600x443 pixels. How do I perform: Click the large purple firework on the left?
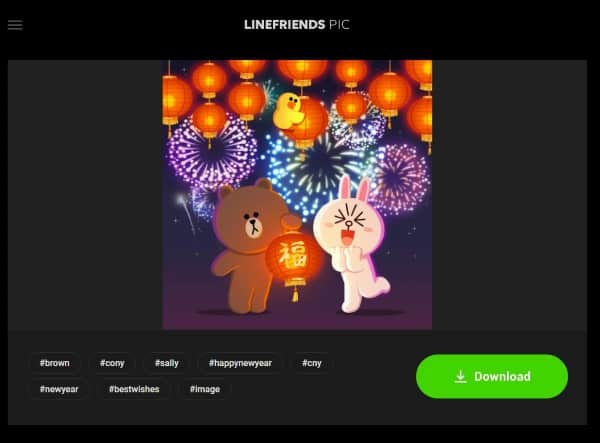(x=212, y=153)
